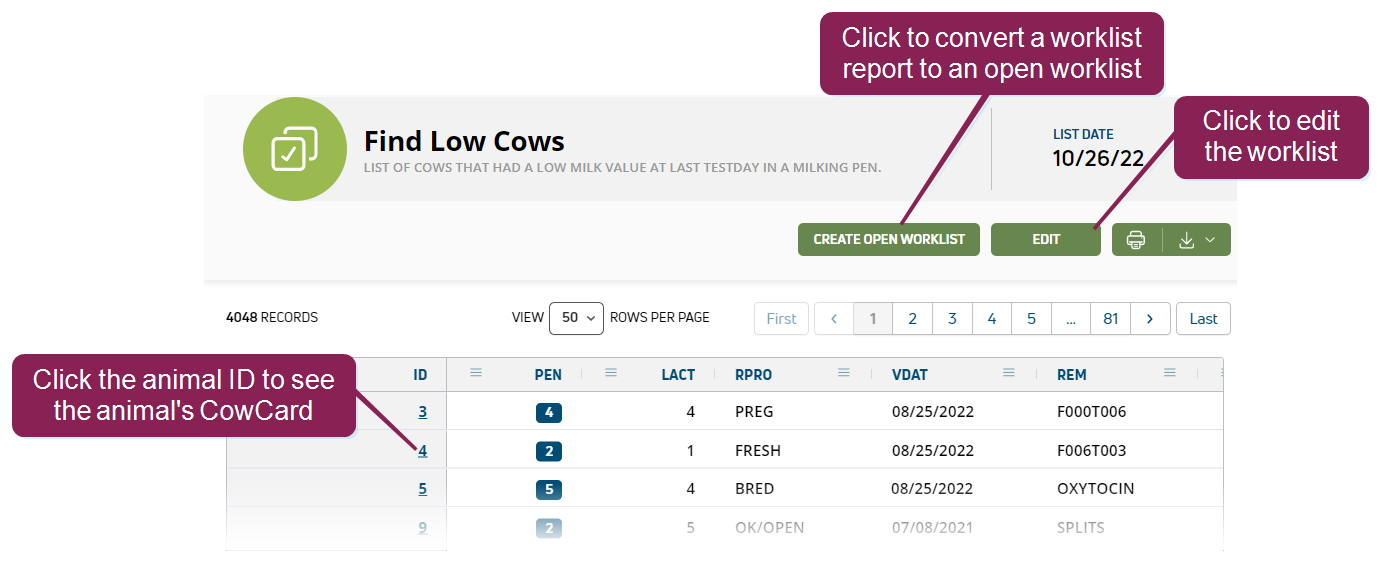Screen dimensions: 1386x562
Task: Go to previous page arrow
Action: click(x=834, y=319)
